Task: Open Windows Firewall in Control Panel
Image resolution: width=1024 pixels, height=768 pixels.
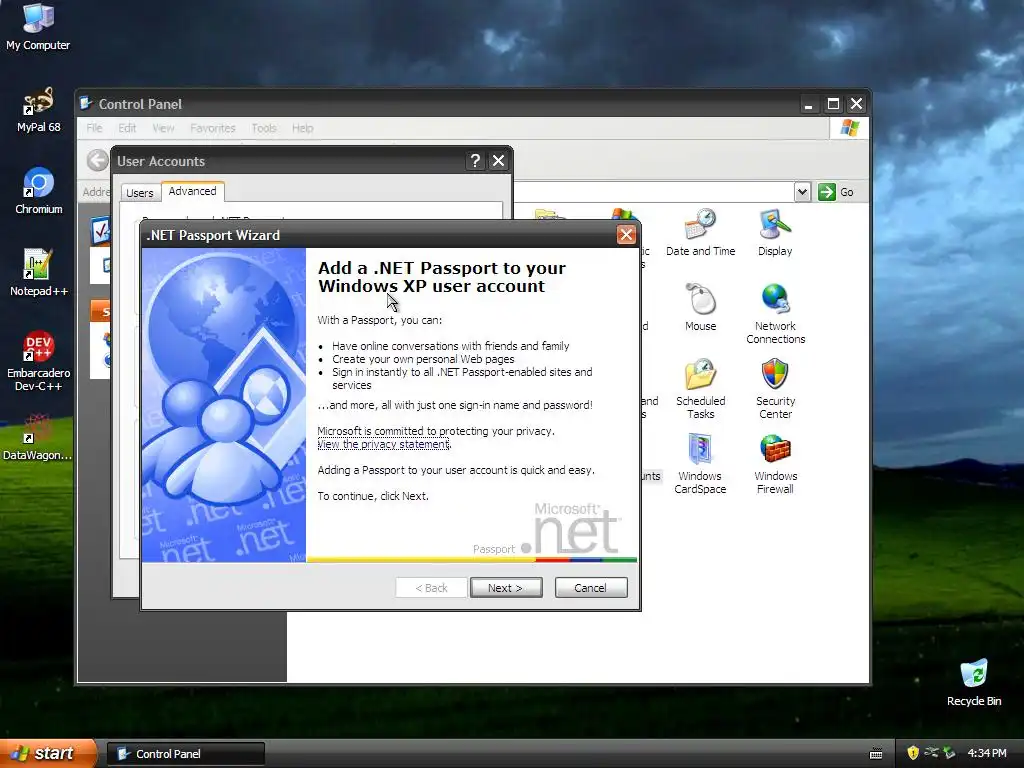Action: pos(775,464)
